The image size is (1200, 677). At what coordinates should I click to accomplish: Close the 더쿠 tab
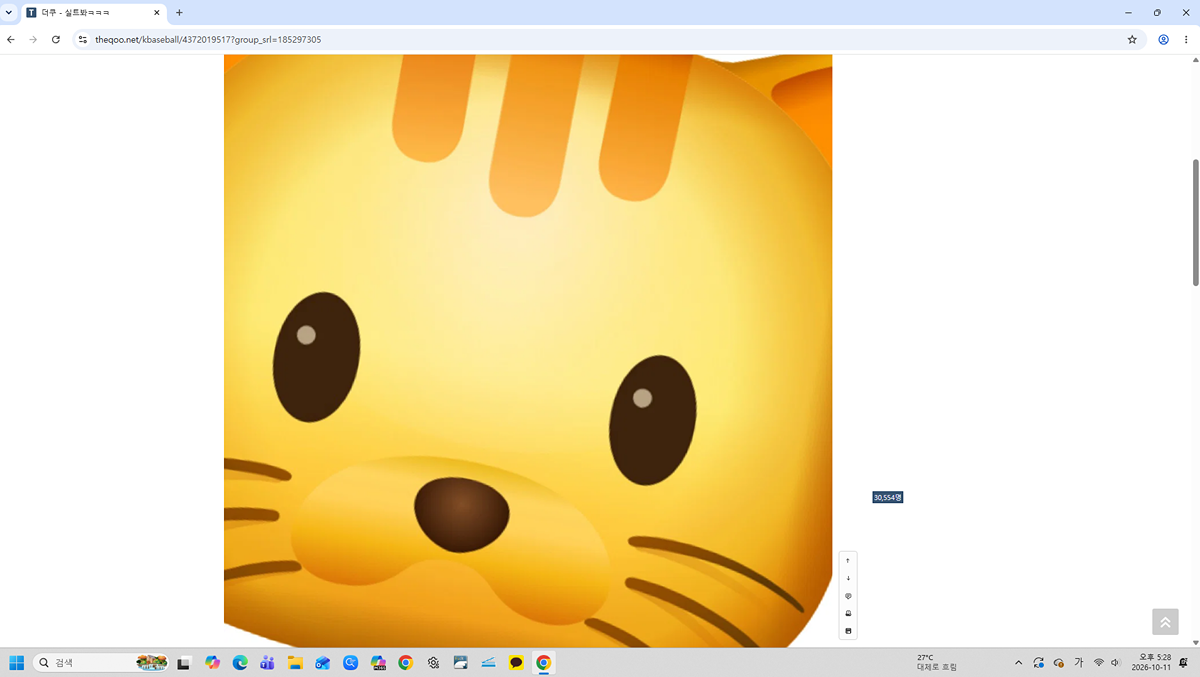(x=156, y=13)
